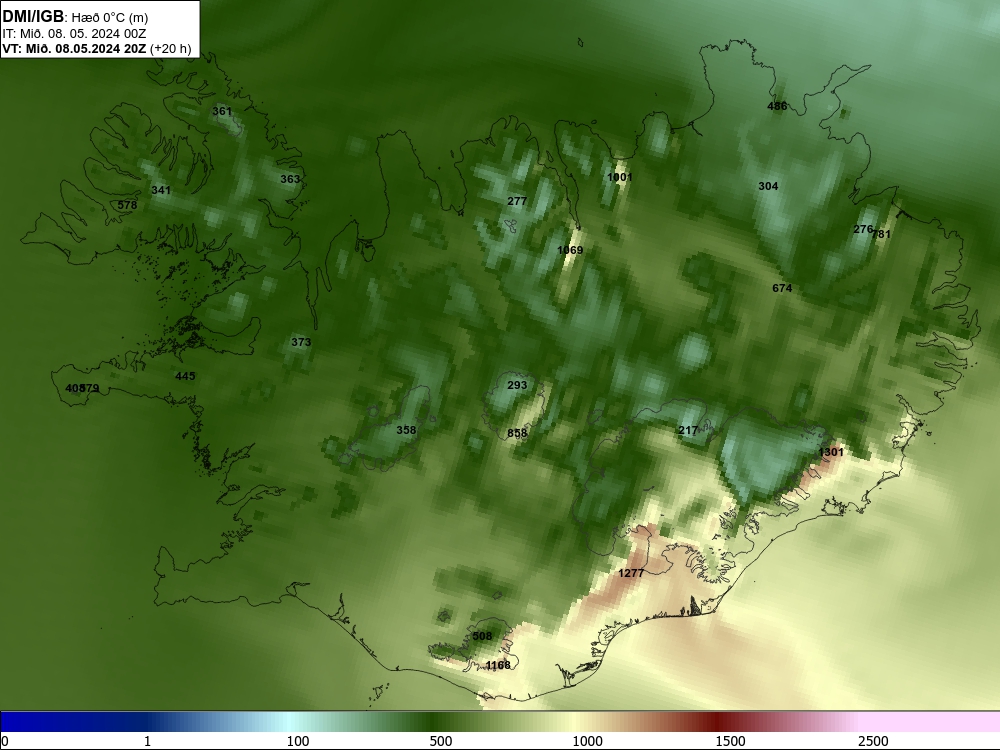Click the 486 value label in the northeast
The height and width of the screenshot is (750, 1000).
777,106
